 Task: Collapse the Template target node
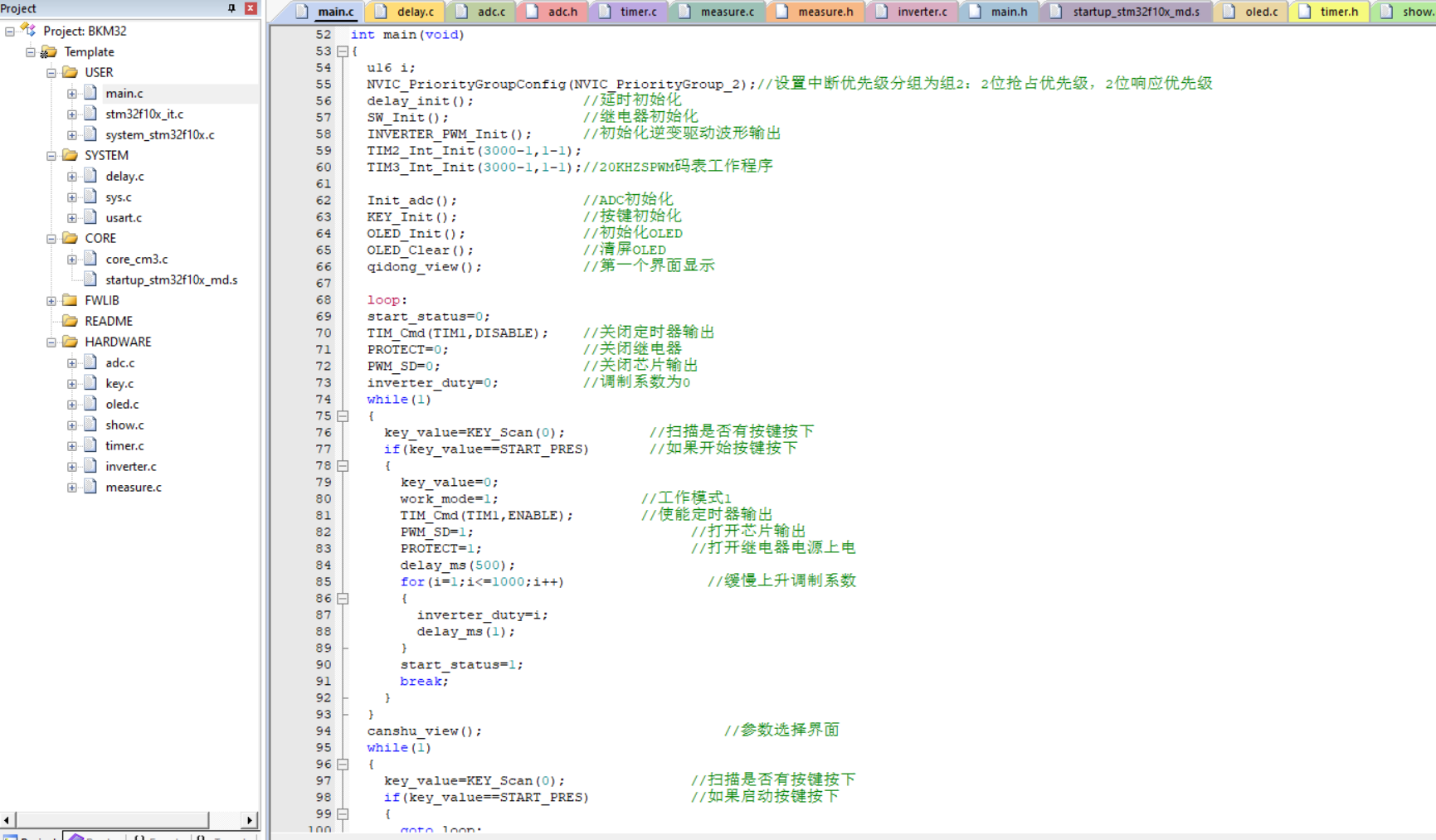[x=31, y=52]
